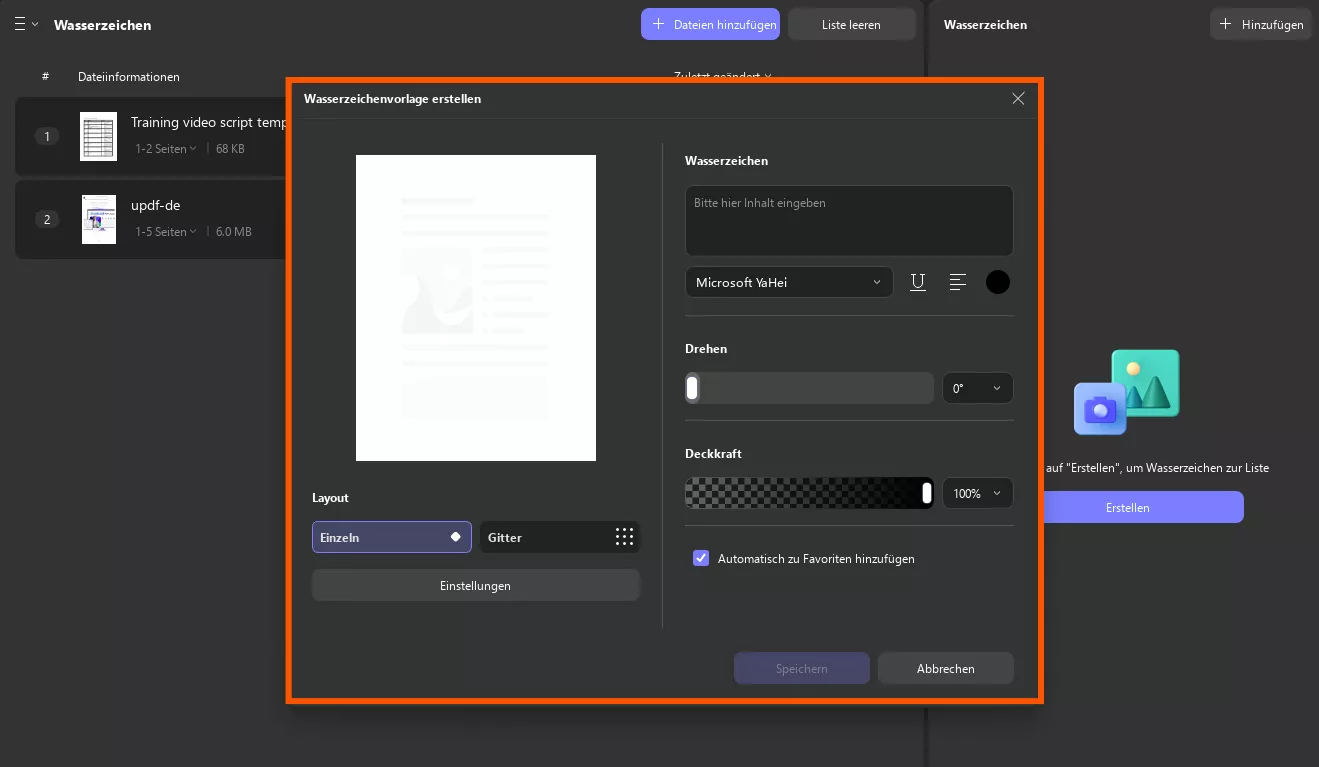Click the 6.0 MB file size

[x=234, y=232]
